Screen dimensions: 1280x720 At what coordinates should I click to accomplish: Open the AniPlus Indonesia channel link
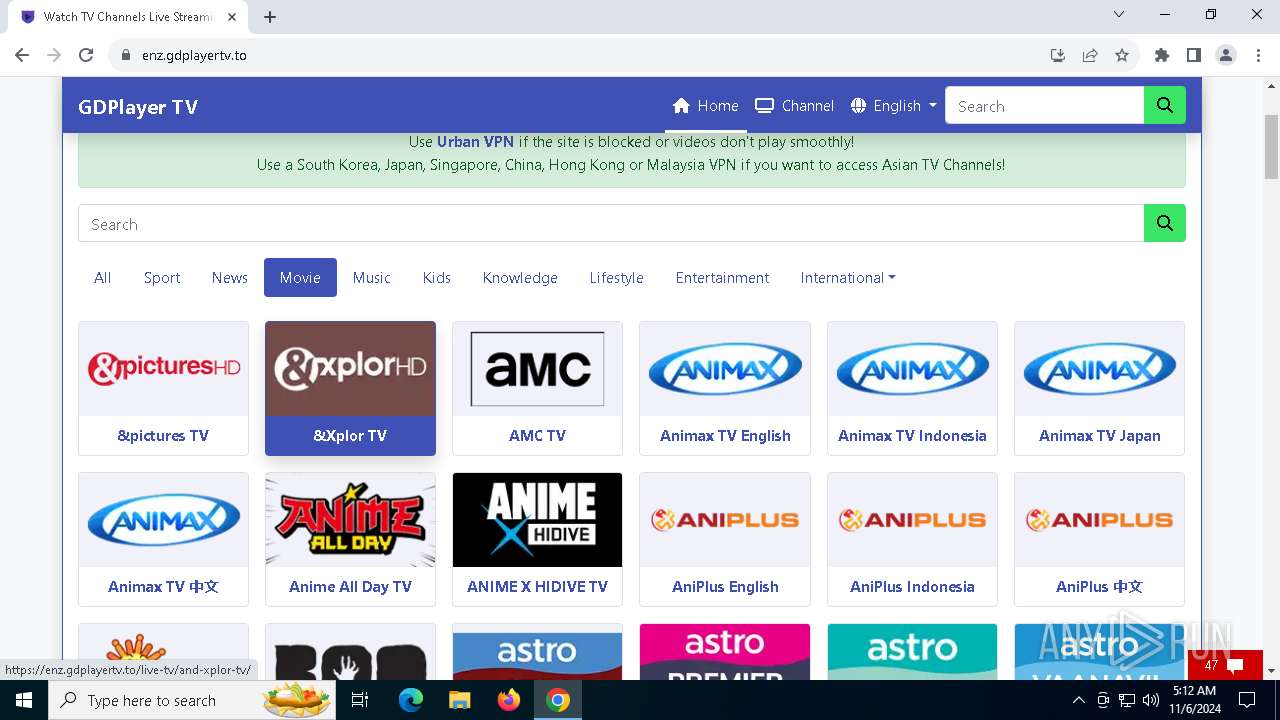coord(912,586)
